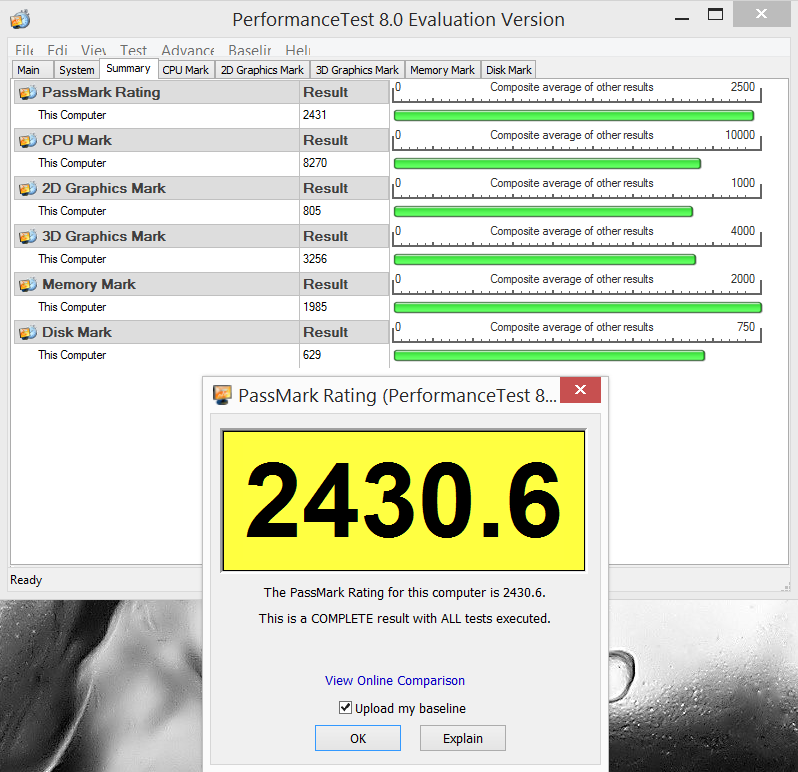Click the Disk Mark scale maximum 750

[x=746, y=327]
